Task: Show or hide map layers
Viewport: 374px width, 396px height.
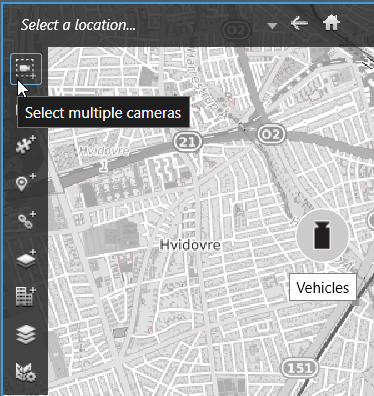Action: point(26,334)
